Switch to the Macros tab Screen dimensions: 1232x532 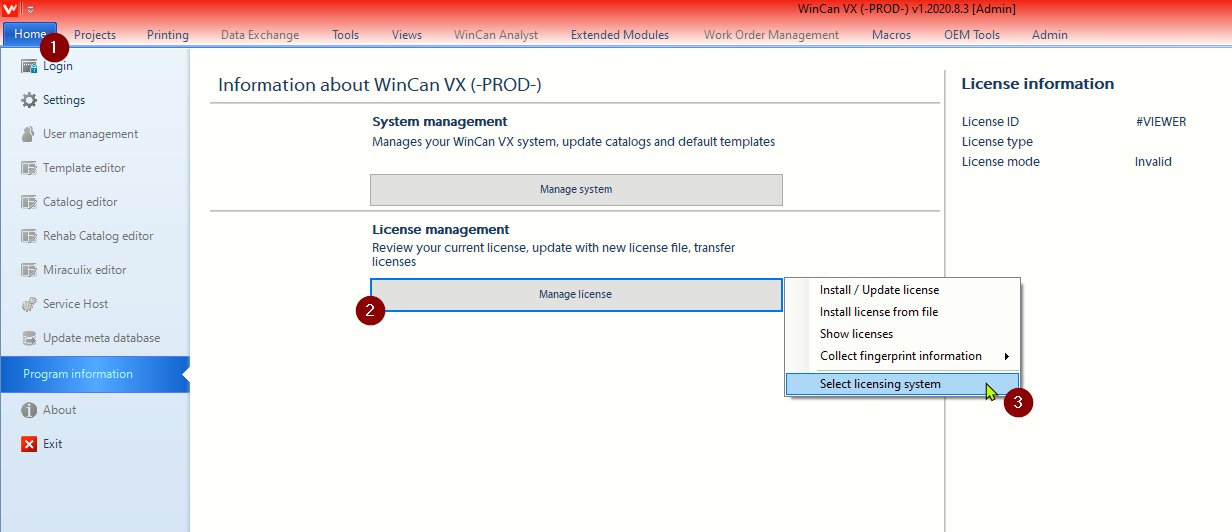tap(891, 34)
